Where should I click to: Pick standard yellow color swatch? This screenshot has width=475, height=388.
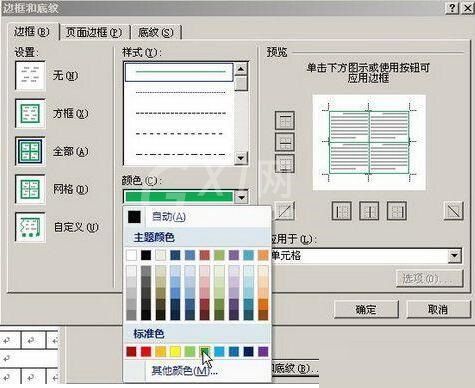(x=175, y=351)
